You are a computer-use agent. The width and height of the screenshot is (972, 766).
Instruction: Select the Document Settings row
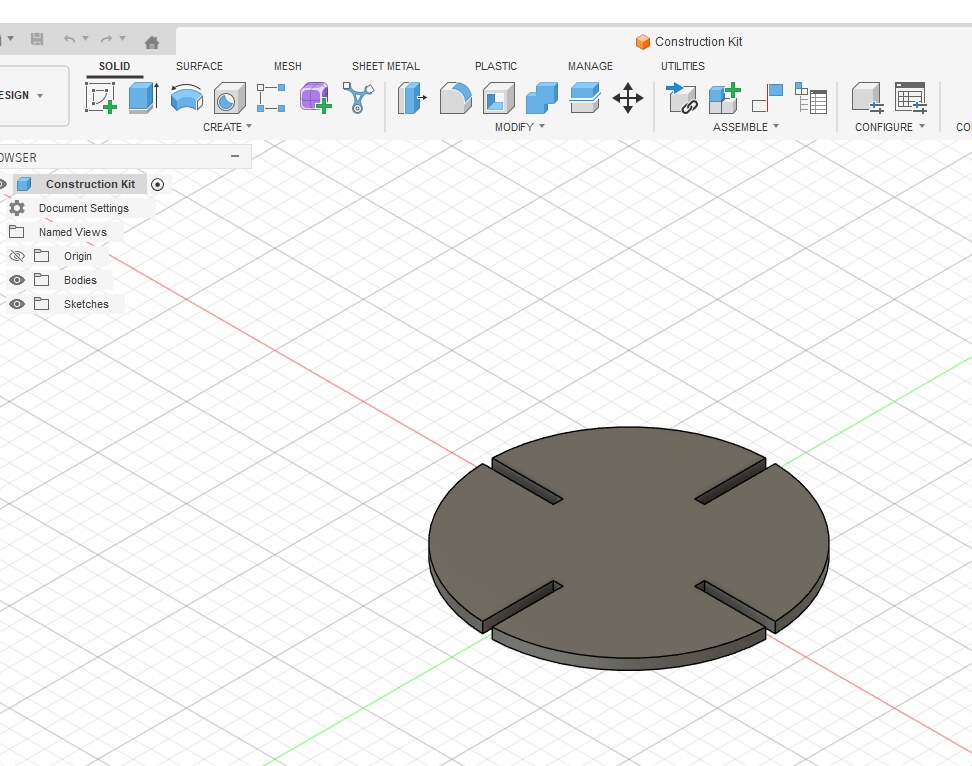tap(84, 208)
